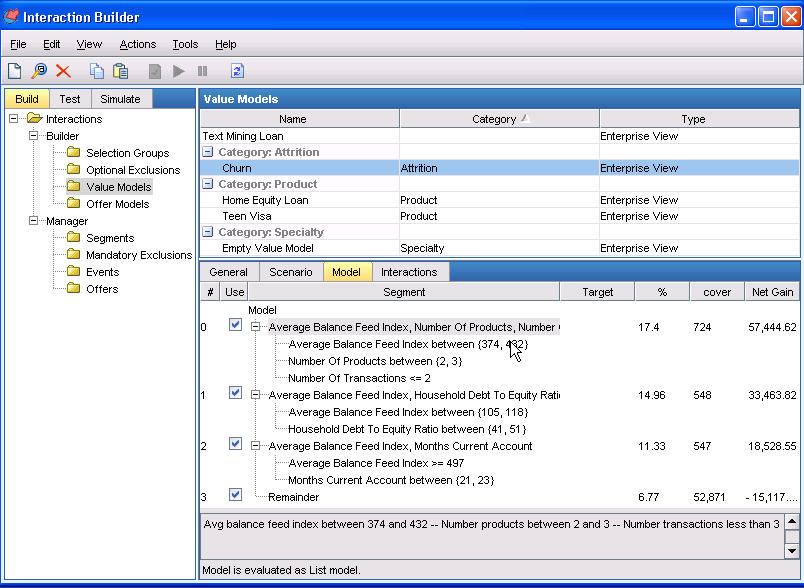Click the Segments folder icon
804x588 pixels.
click(x=74, y=237)
